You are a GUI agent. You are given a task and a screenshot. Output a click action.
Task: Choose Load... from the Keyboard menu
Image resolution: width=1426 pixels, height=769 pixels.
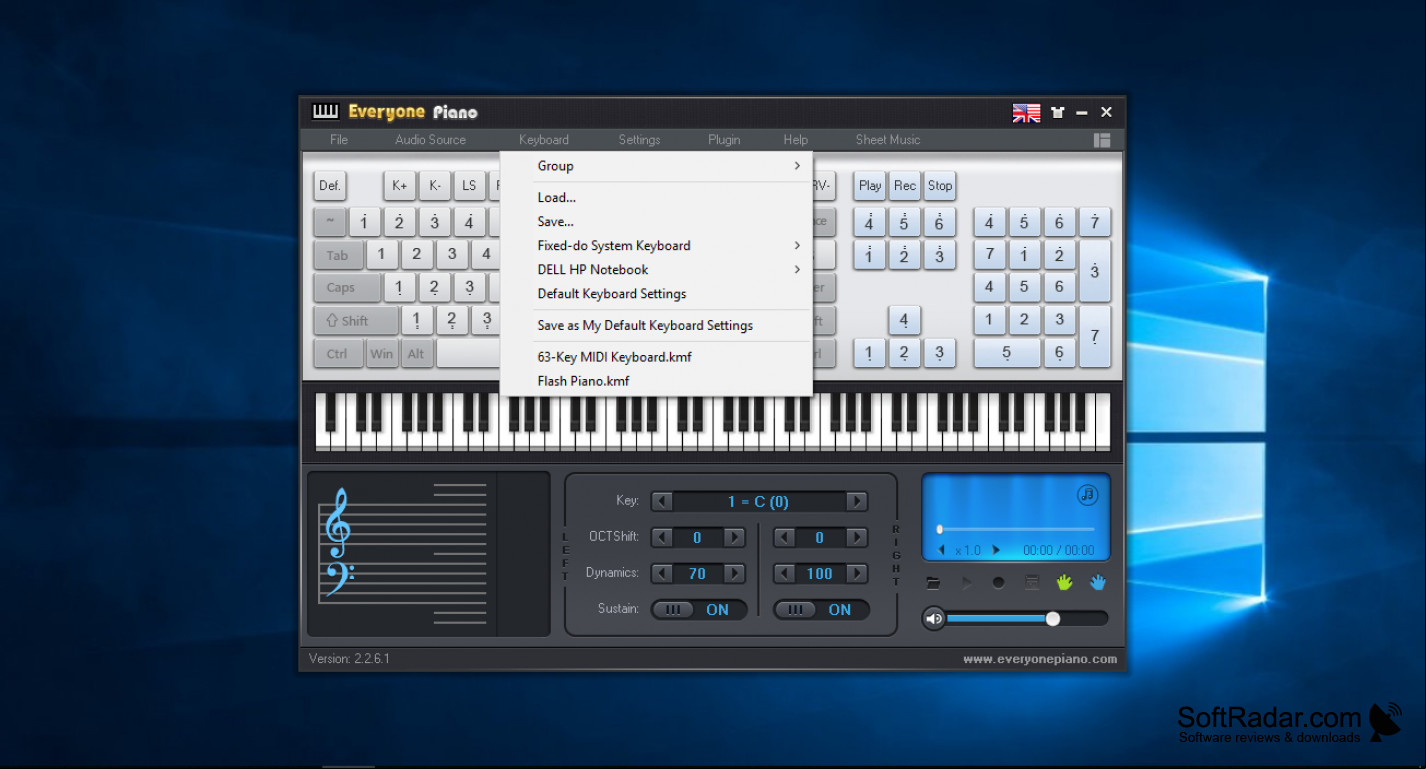656,198
